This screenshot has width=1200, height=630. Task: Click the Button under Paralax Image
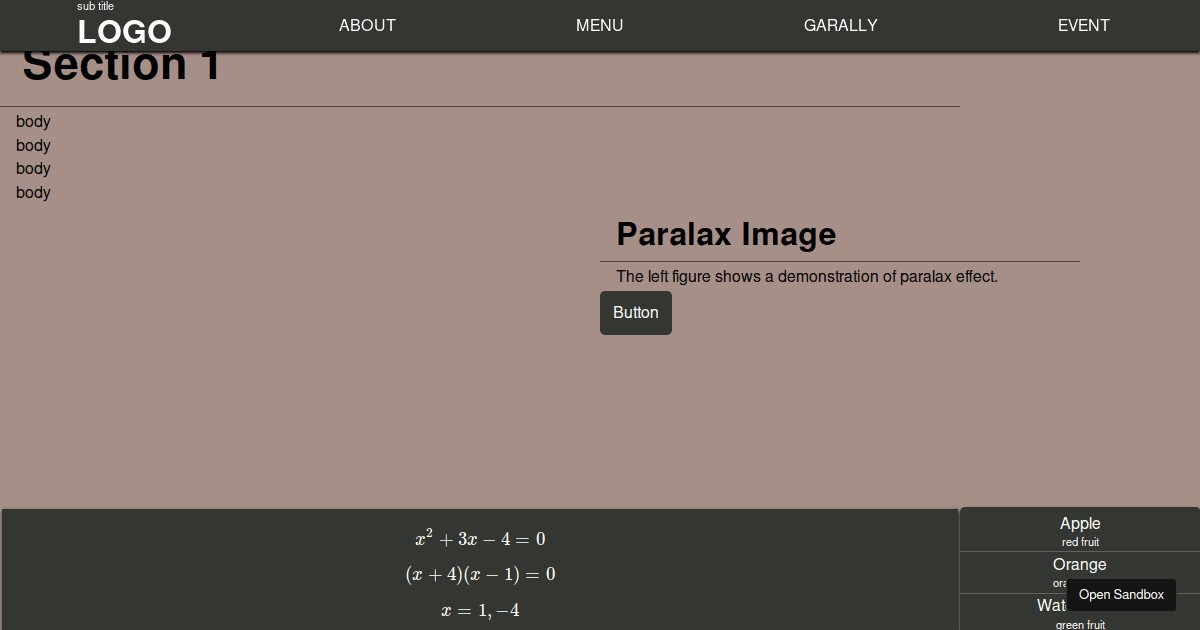tap(636, 313)
